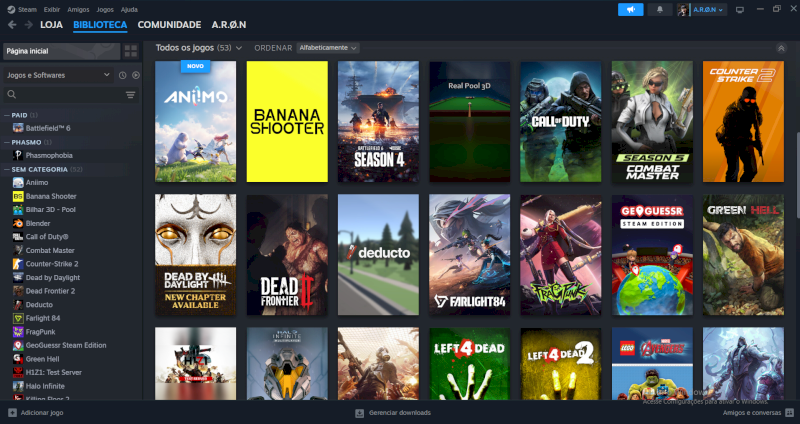
Task: Open the Steam menu
Action: 28,10
